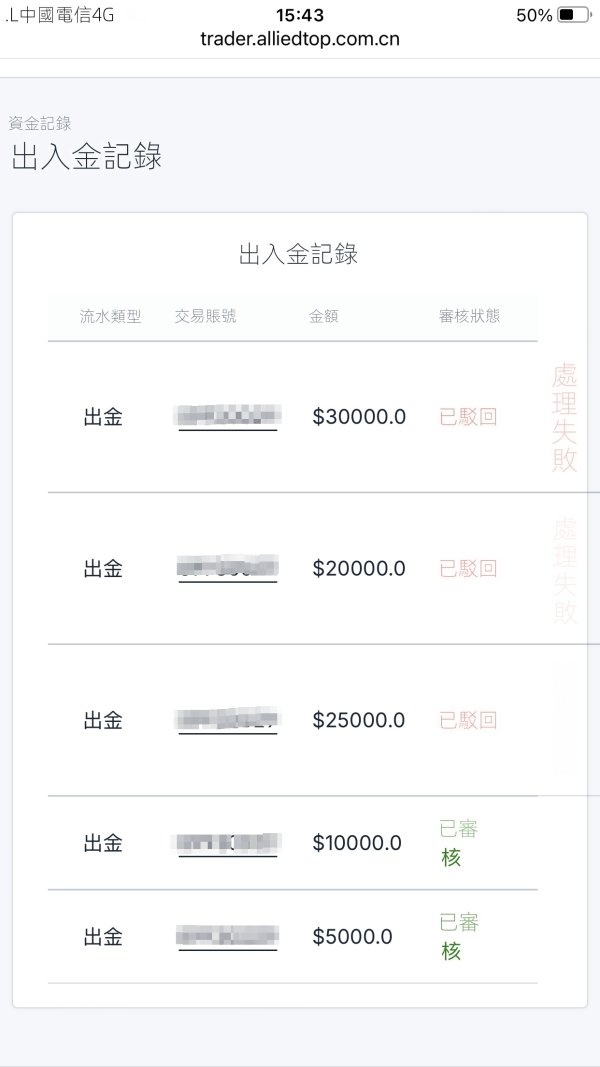Open the 資金記錄 breadcrumb link

pos(40,123)
